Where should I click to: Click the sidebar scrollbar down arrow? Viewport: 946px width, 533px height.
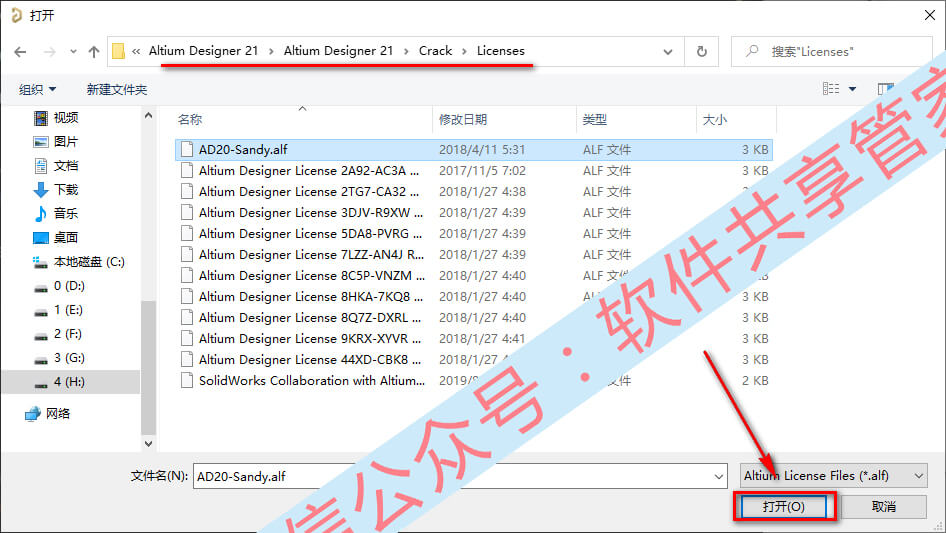(148, 444)
